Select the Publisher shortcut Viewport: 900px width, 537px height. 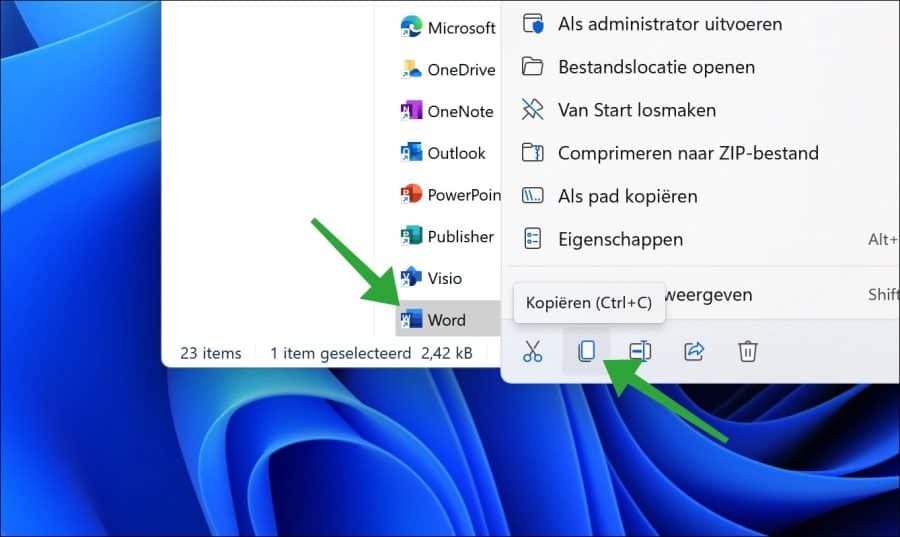coord(448,236)
